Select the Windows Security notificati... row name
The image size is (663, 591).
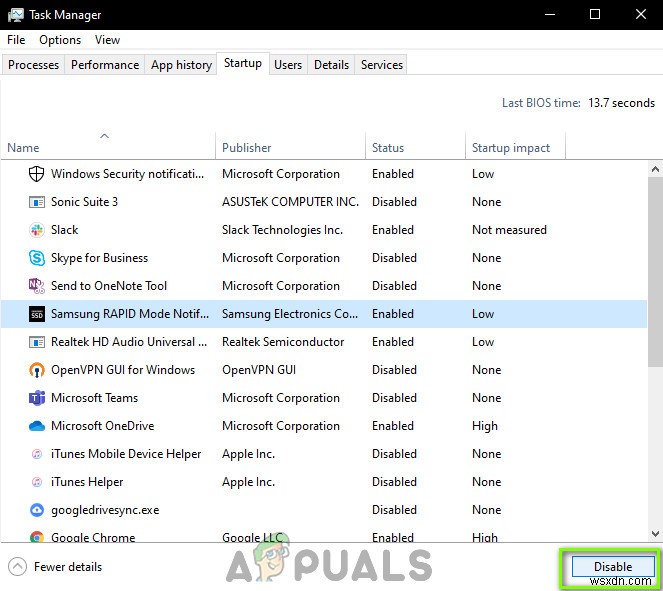[127, 174]
